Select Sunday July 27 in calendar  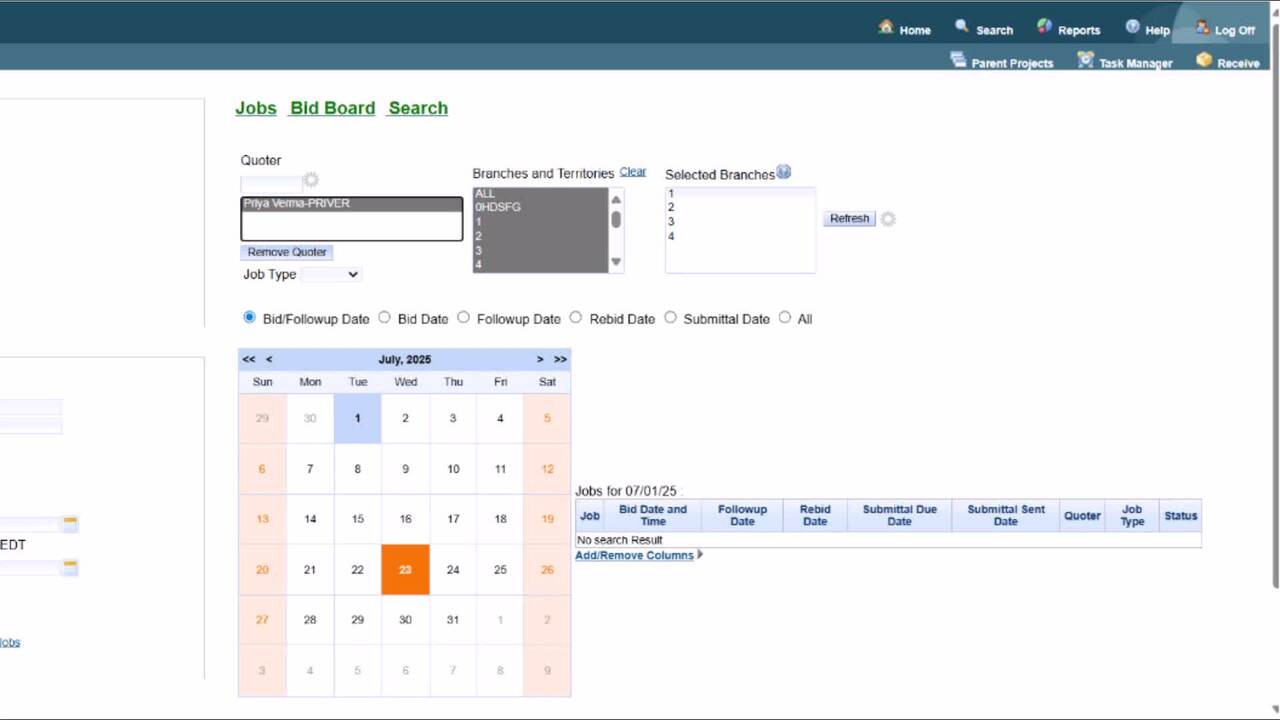click(x=262, y=620)
